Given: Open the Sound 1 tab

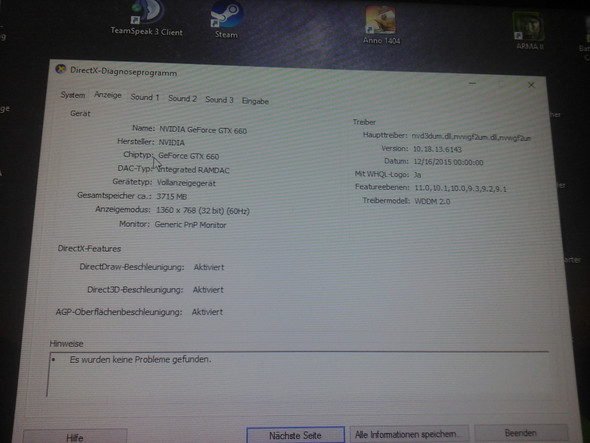Looking at the screenshot, I should point(145,97).
